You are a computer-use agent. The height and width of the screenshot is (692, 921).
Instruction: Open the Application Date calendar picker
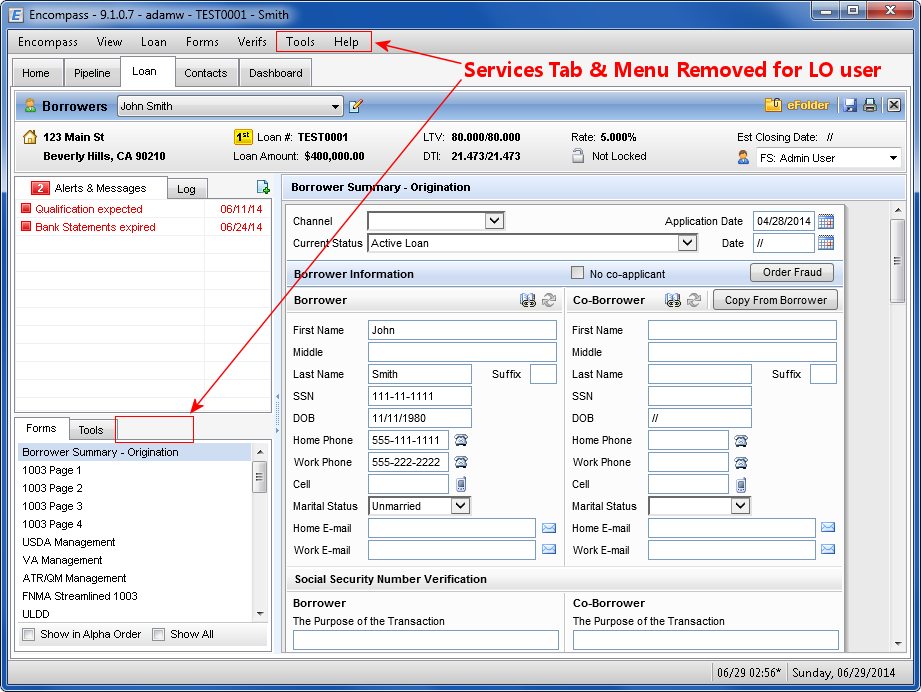[826, 221]
